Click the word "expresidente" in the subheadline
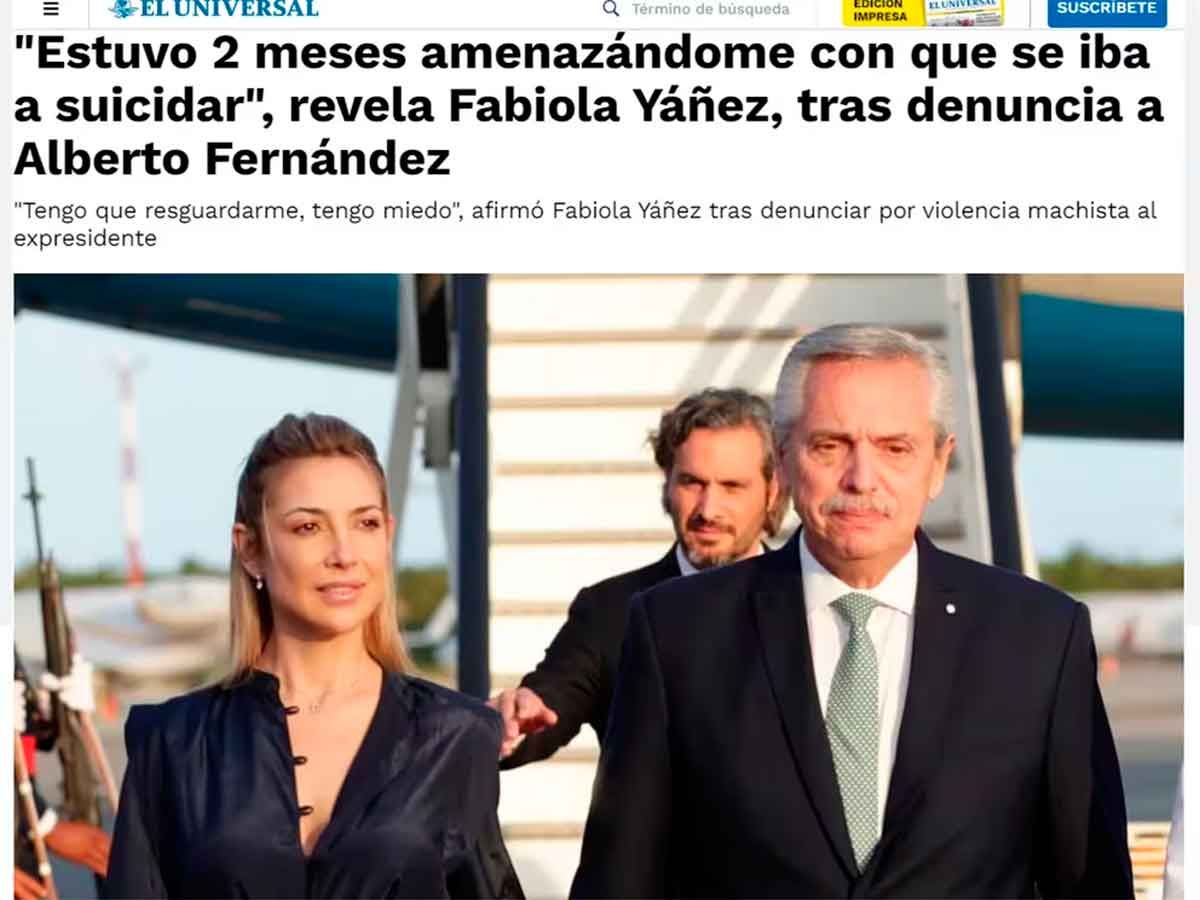The height and width of the screenshot is (900, 1200). click(x=85, y=239)
